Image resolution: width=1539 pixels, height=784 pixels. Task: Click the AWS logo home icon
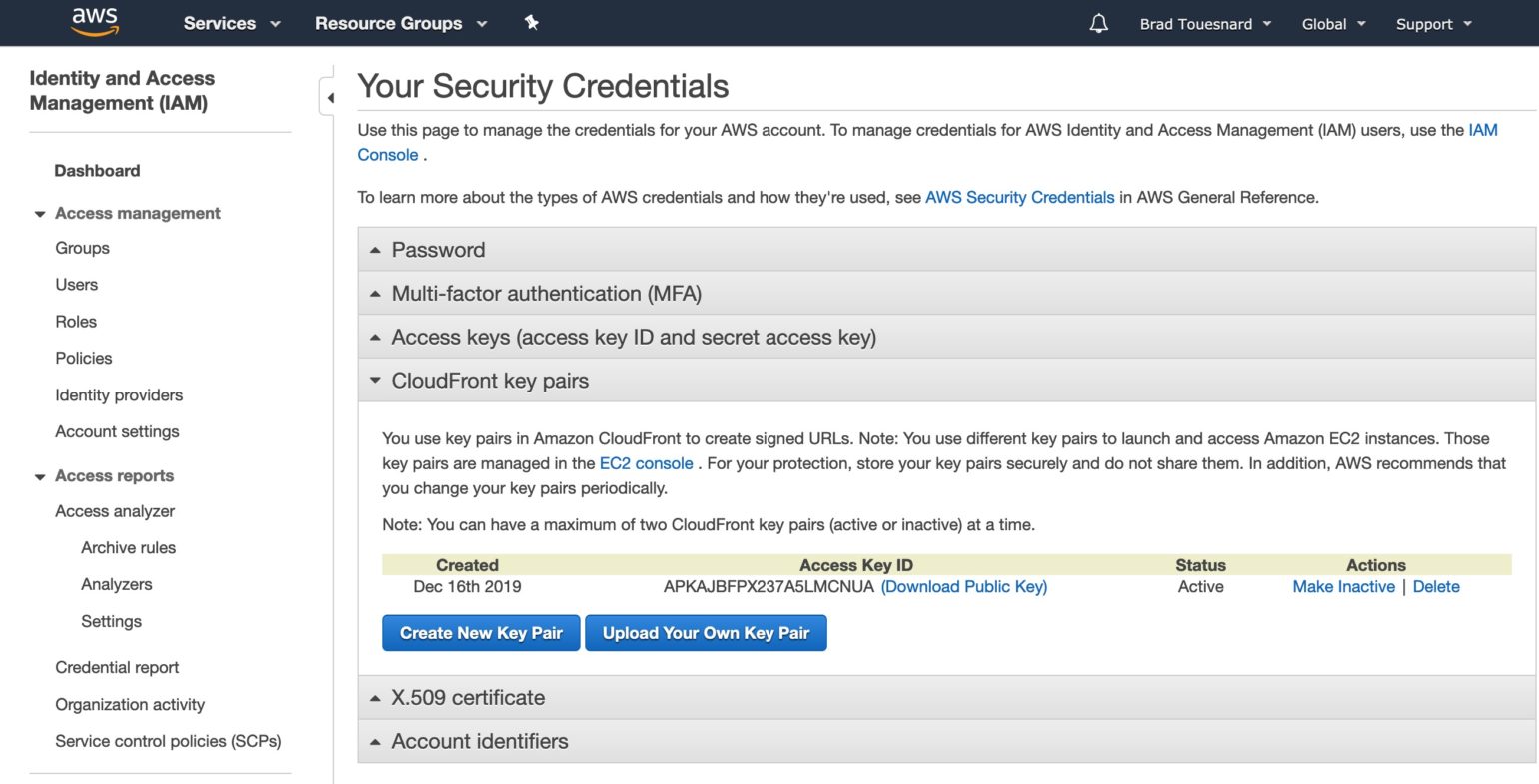95,22
